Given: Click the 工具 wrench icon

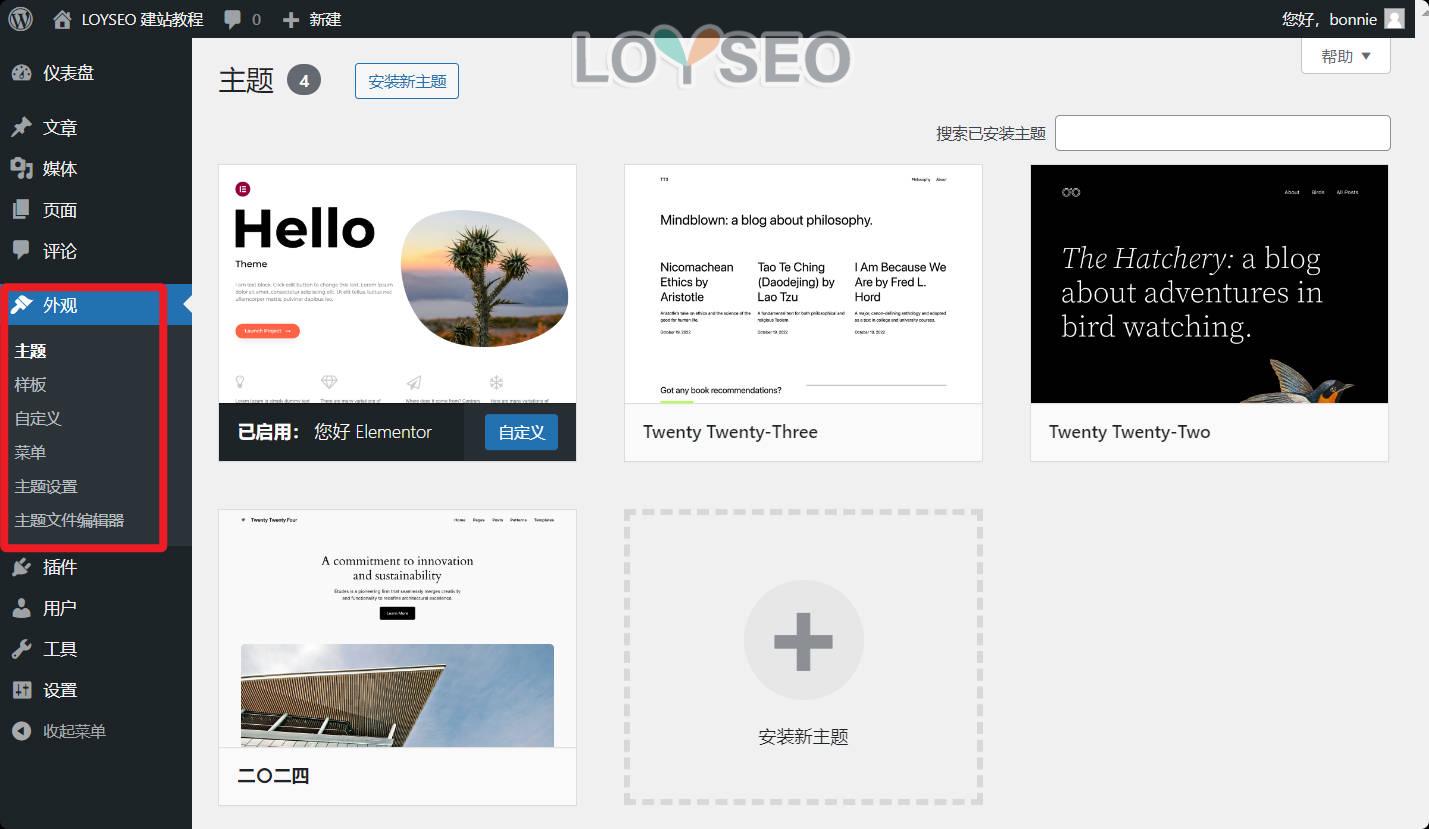Looking at the screenshot, I should click(x=21, y=649).
